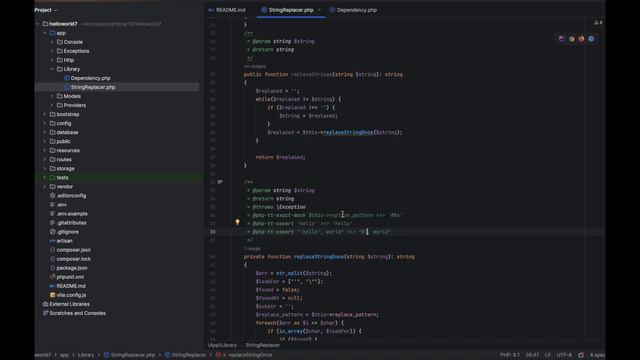Change the UTF-8 file encoding
This screenshot has height=360, width=640.
[564, 355]
